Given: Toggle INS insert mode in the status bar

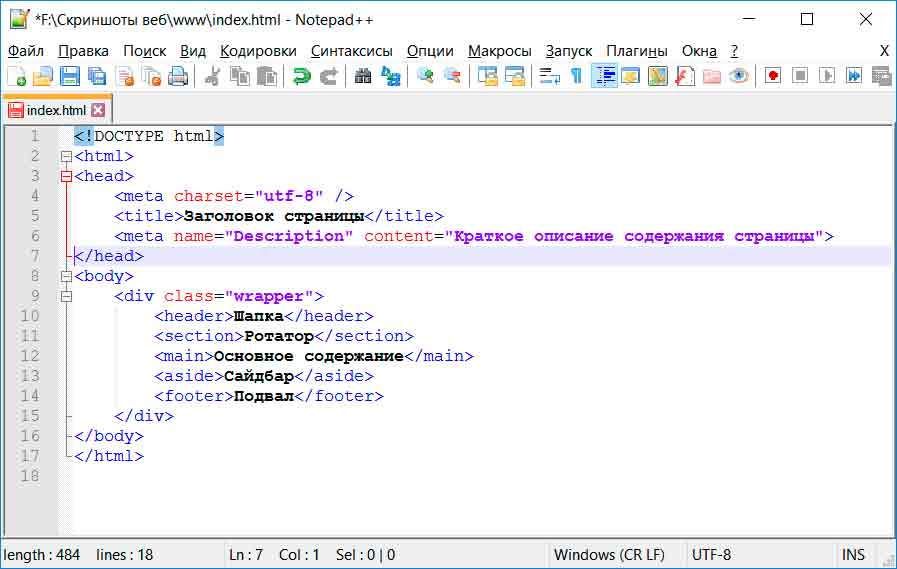Looking at the screenshot, I should point(853,555).
